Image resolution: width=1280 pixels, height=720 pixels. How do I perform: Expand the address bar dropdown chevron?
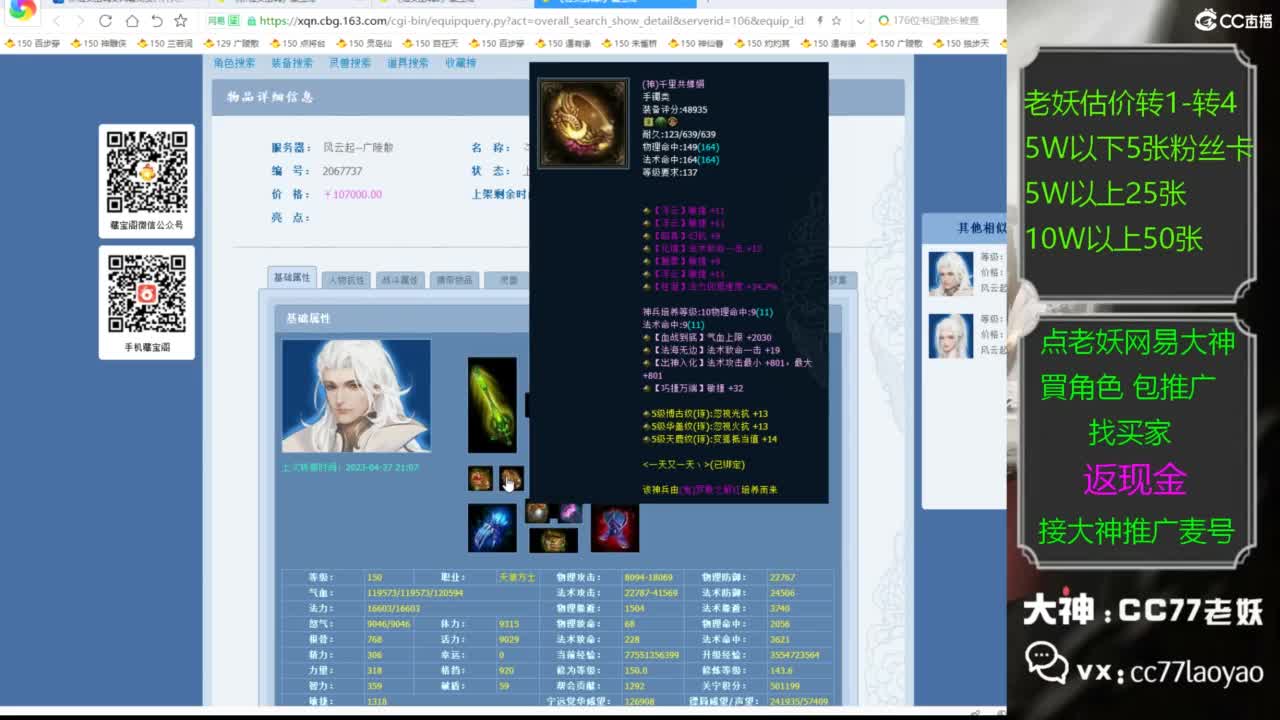coord(861,21)
